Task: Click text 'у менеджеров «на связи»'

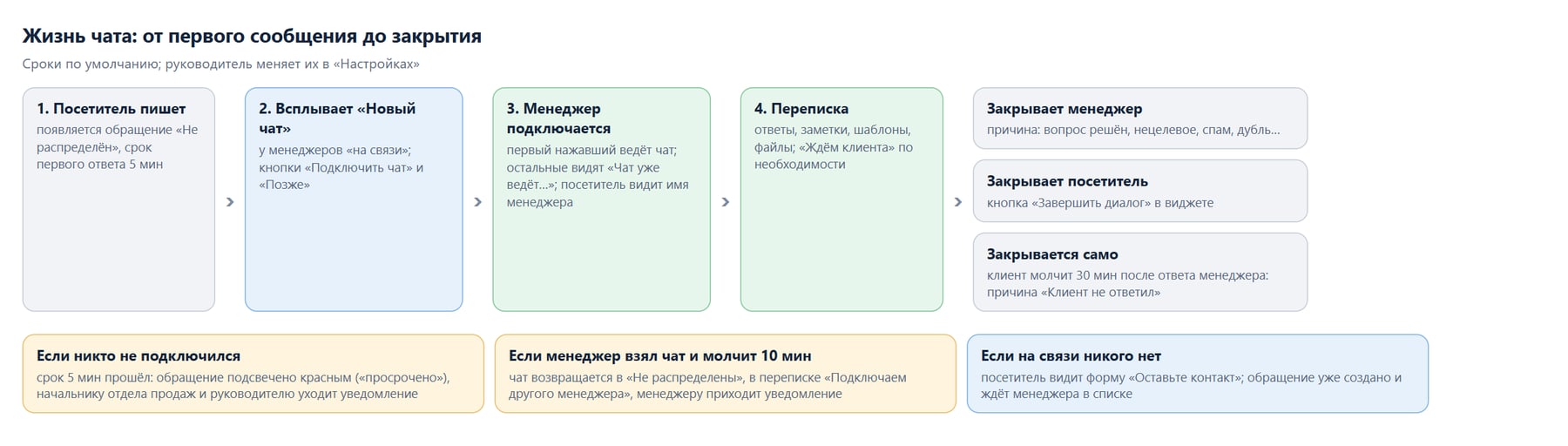Action: (x=334, y=151)
